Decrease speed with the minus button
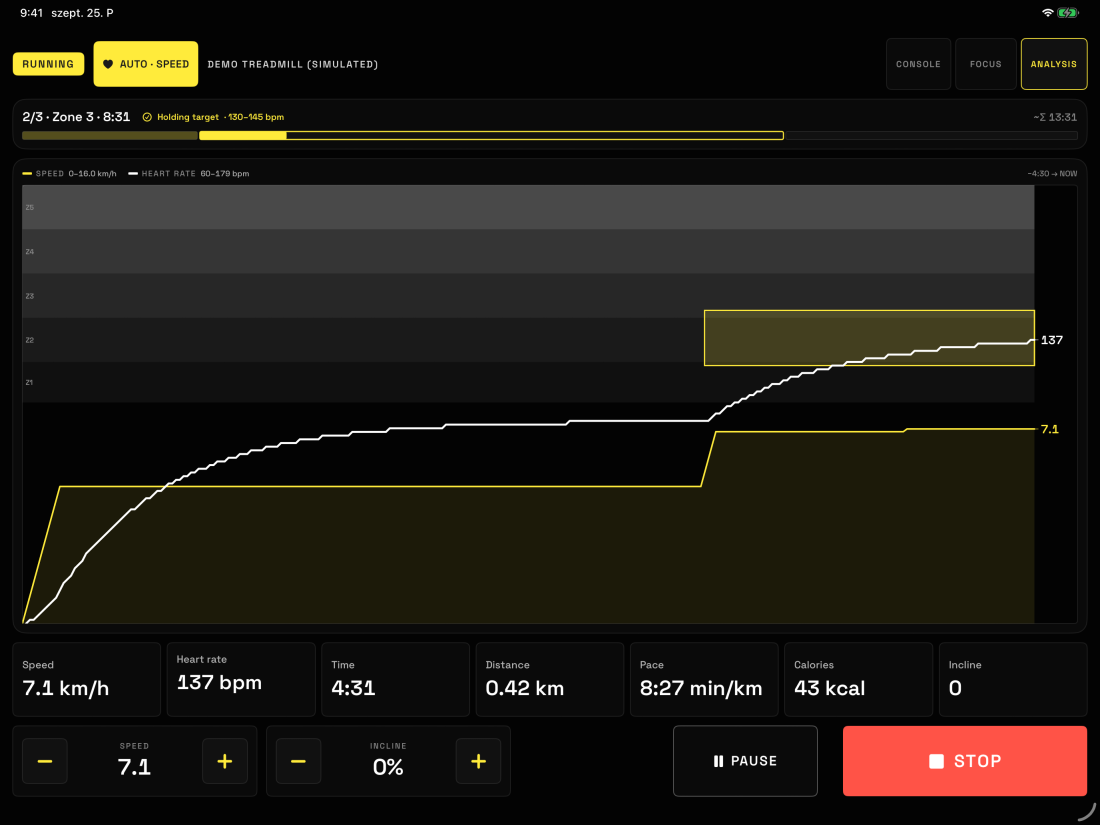 (45, 761)
